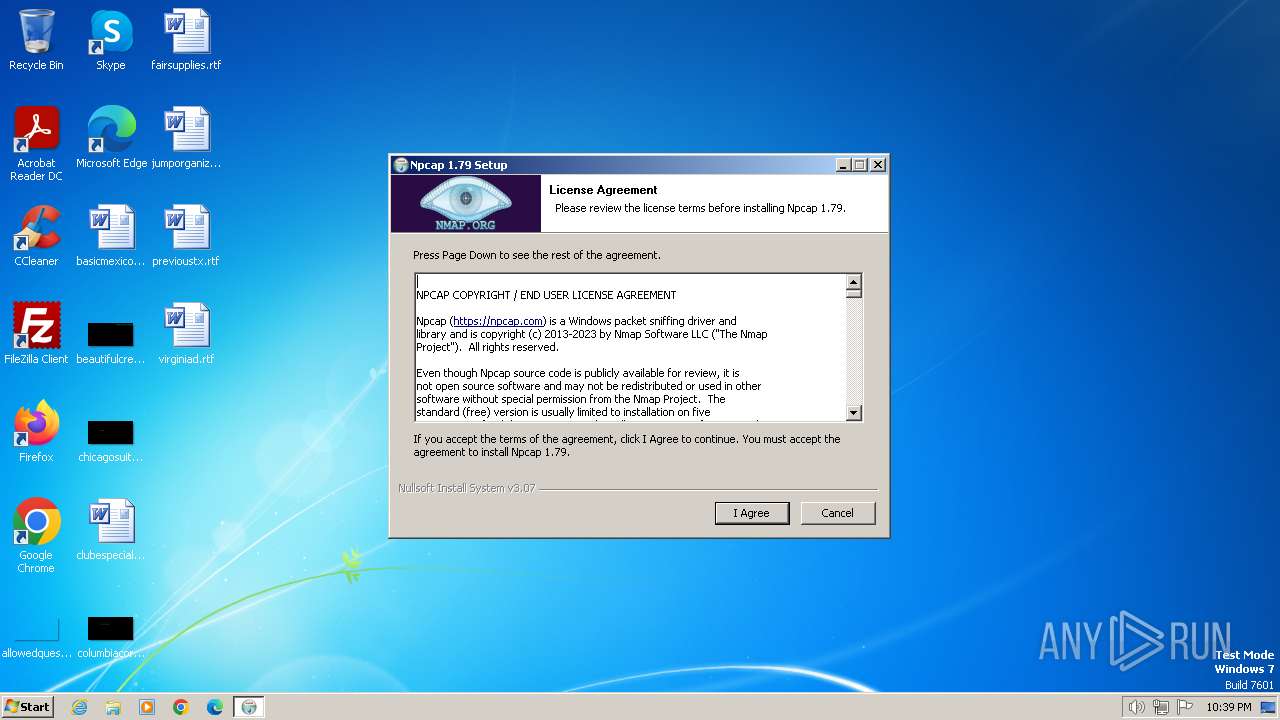Click the license scrollbar down arrow
Image resolution: width=1280 pixels, height=720 pixels.
click(x=853, y=412)
